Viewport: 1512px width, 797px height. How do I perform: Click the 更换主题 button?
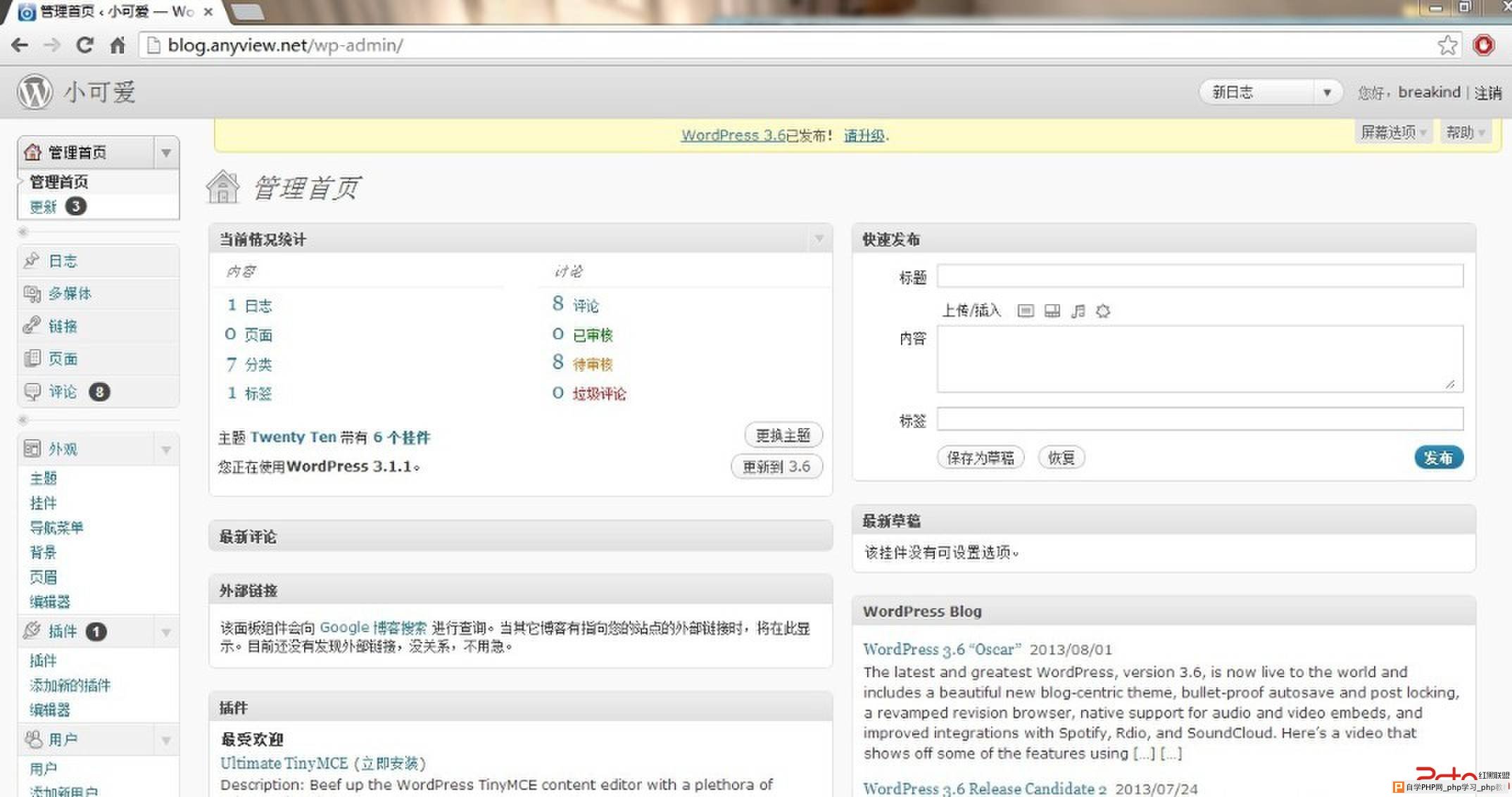[783, 435]
